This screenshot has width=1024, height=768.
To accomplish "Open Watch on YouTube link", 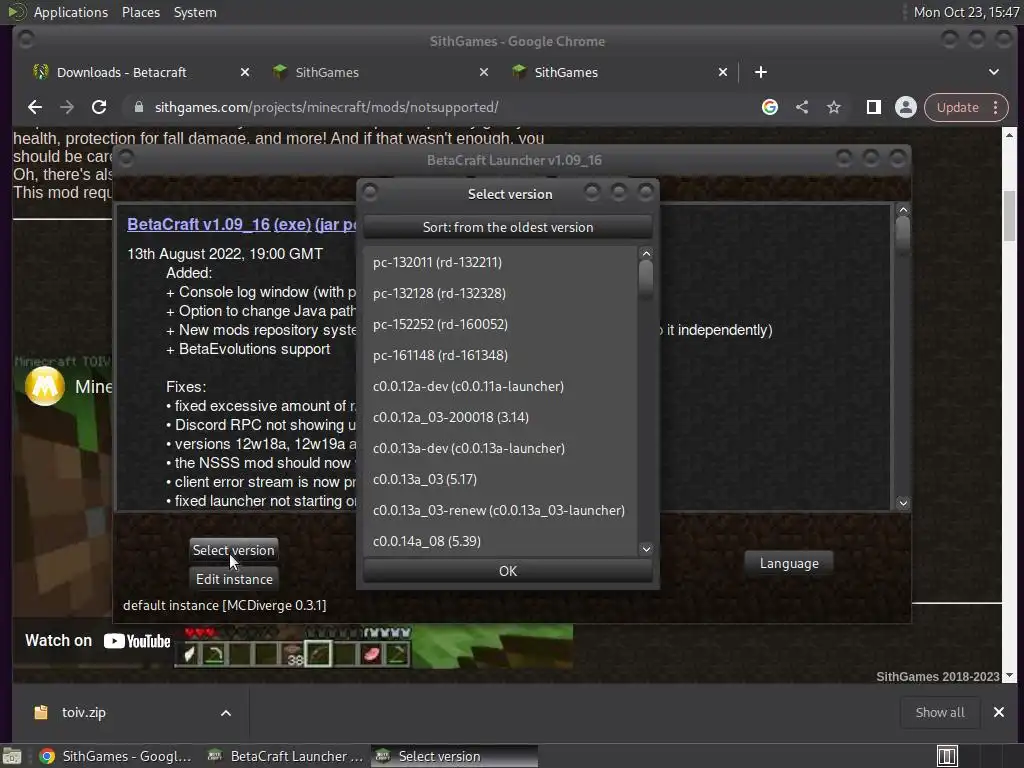I will 98,641.
